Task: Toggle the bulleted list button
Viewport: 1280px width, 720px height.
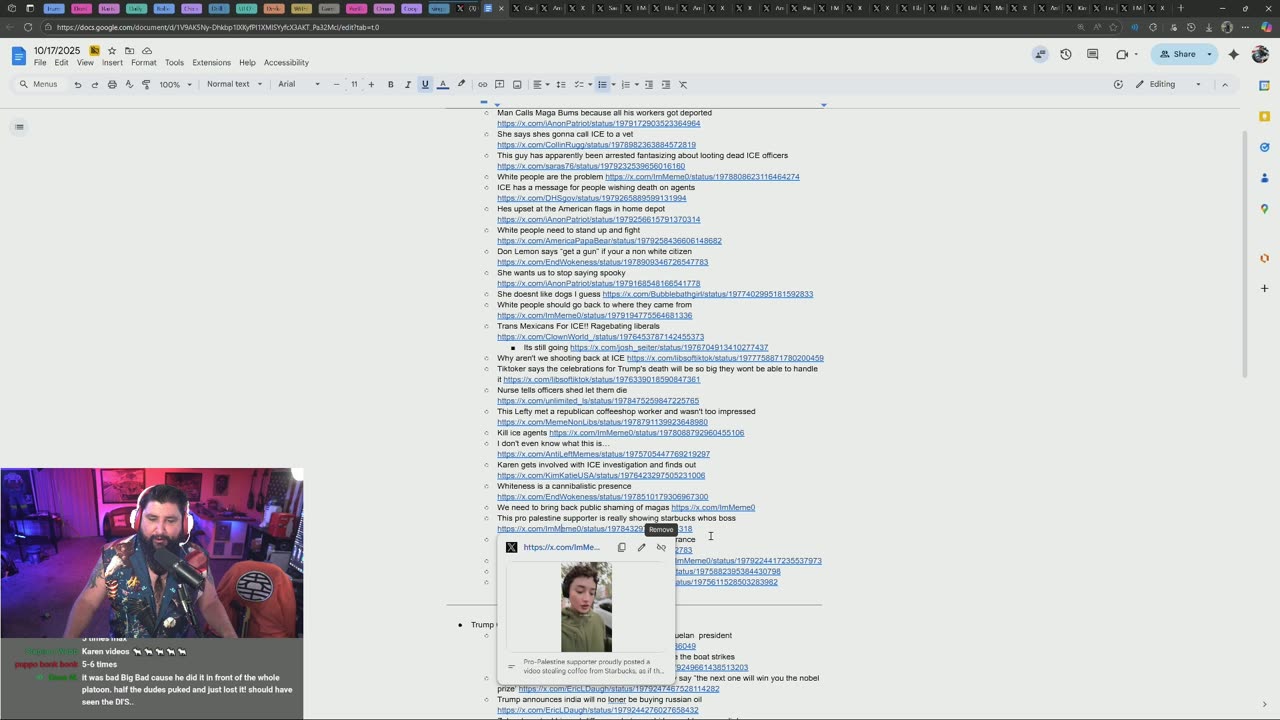Action: pos(602,85)
